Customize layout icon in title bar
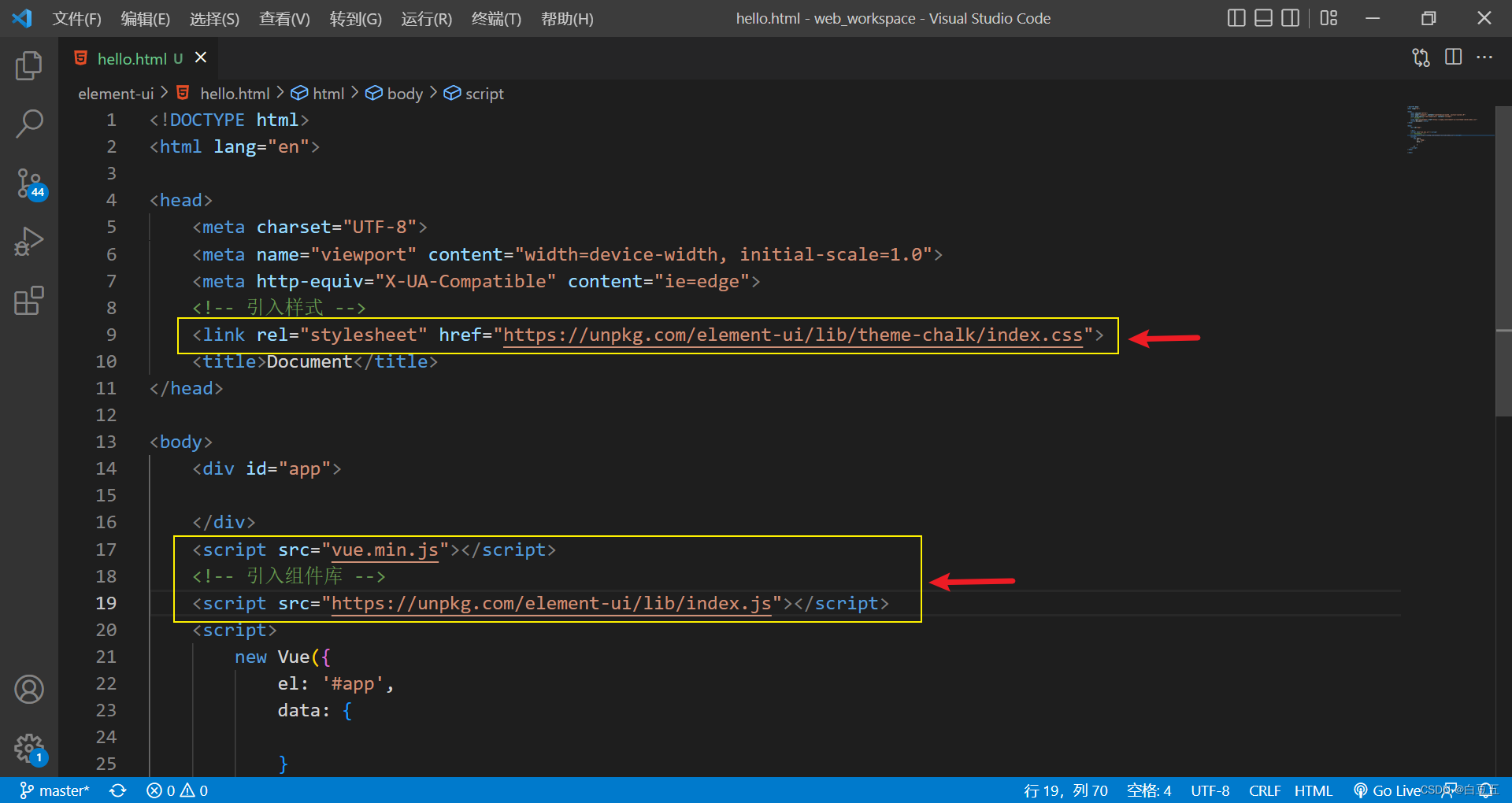This screenshot has width=1512, height=803. point(1329,18)
